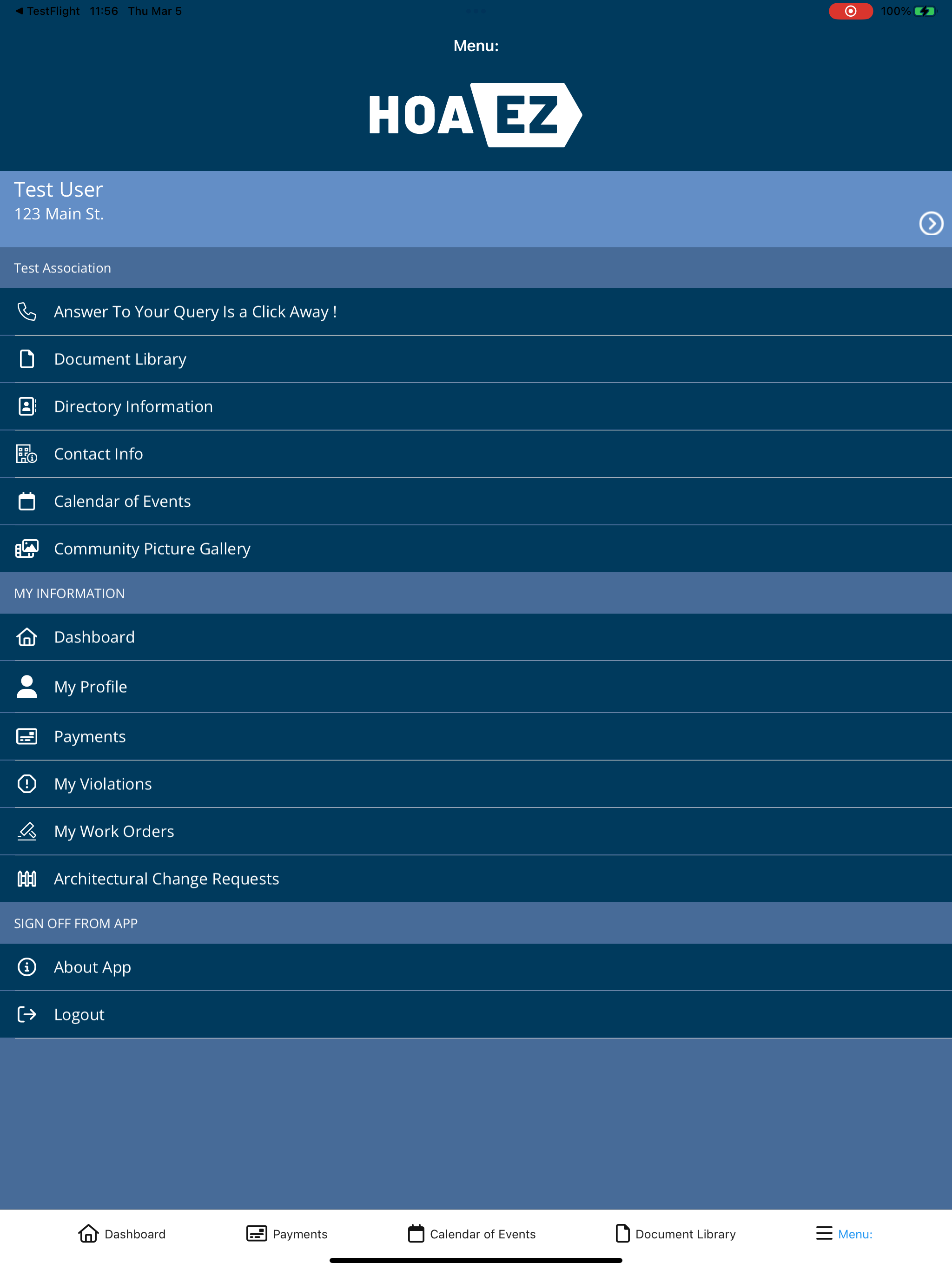The image size is (952, 1270).
Task: Tap the Menu: title in the header
Action: click(x=476, y=46)
